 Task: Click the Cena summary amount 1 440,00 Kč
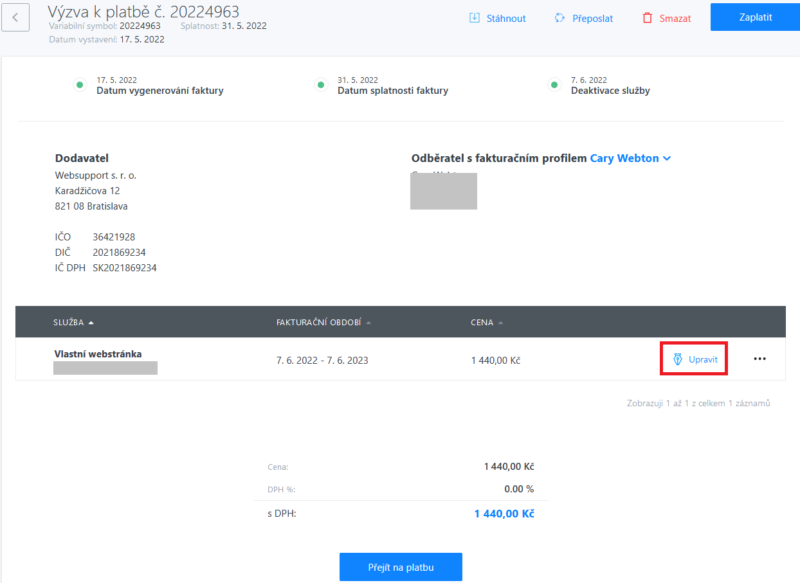point(509,466)
